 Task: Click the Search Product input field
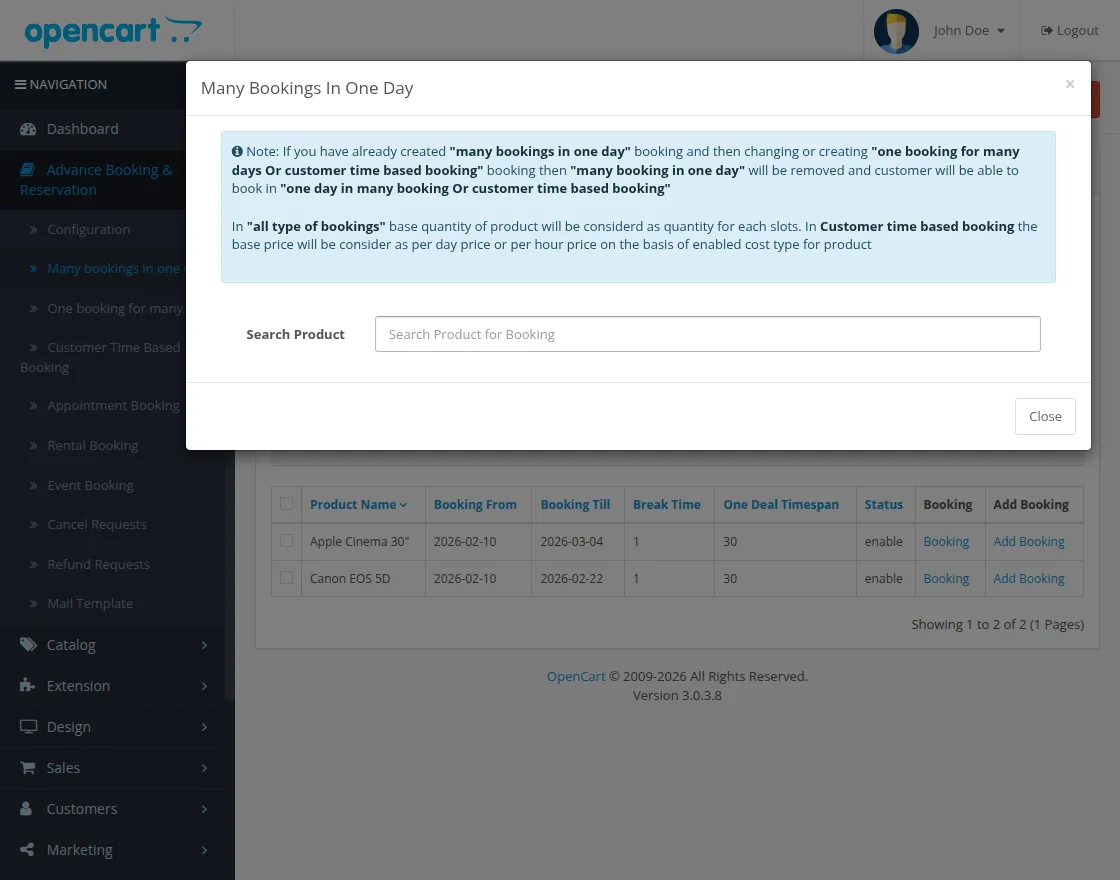(x=707, y=334)
